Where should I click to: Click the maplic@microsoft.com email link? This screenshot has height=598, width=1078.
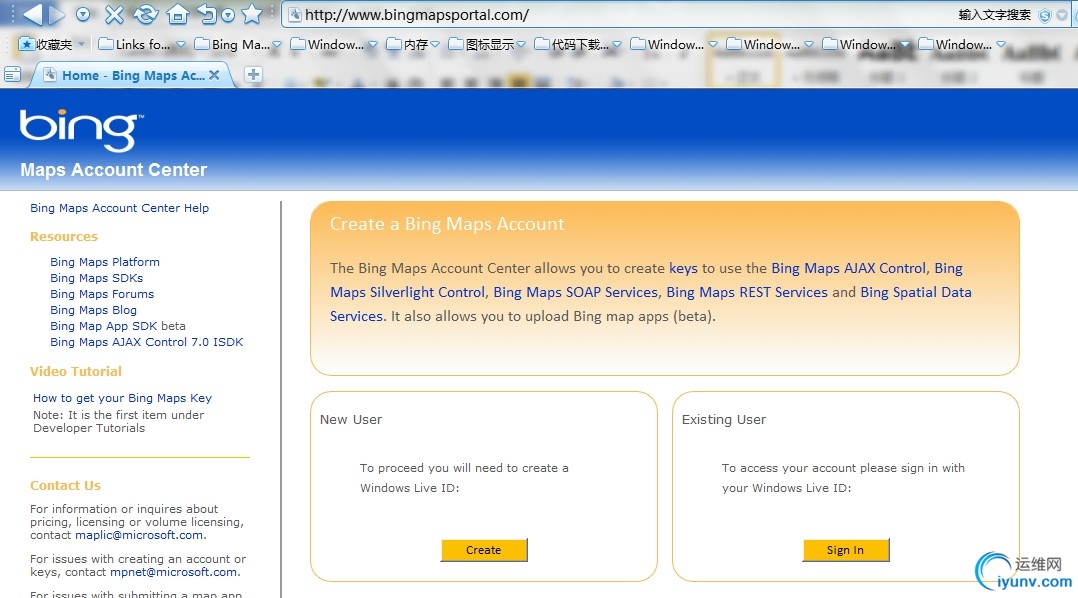click(x=139, y=535)
